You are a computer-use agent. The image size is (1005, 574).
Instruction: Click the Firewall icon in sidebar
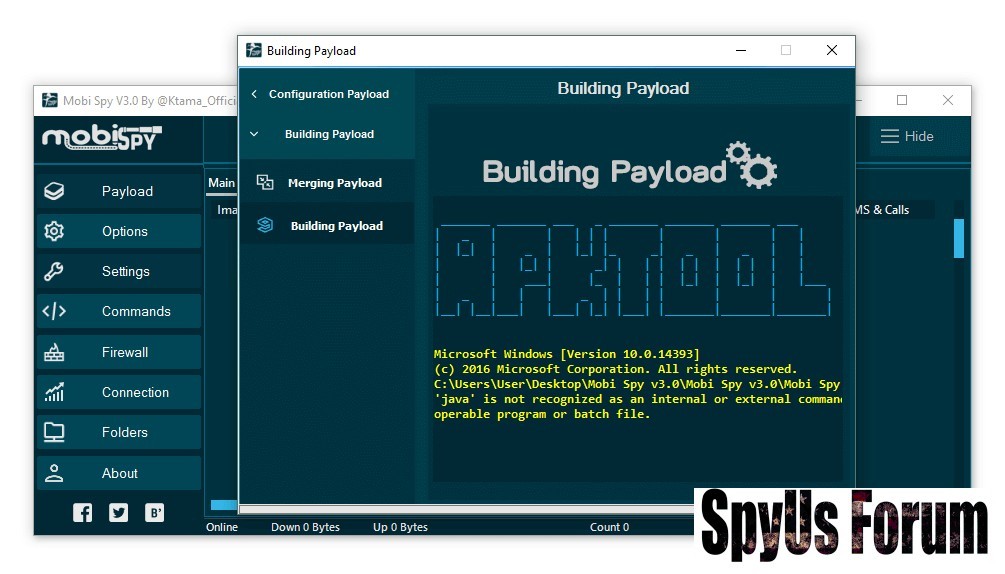point(54,352)
